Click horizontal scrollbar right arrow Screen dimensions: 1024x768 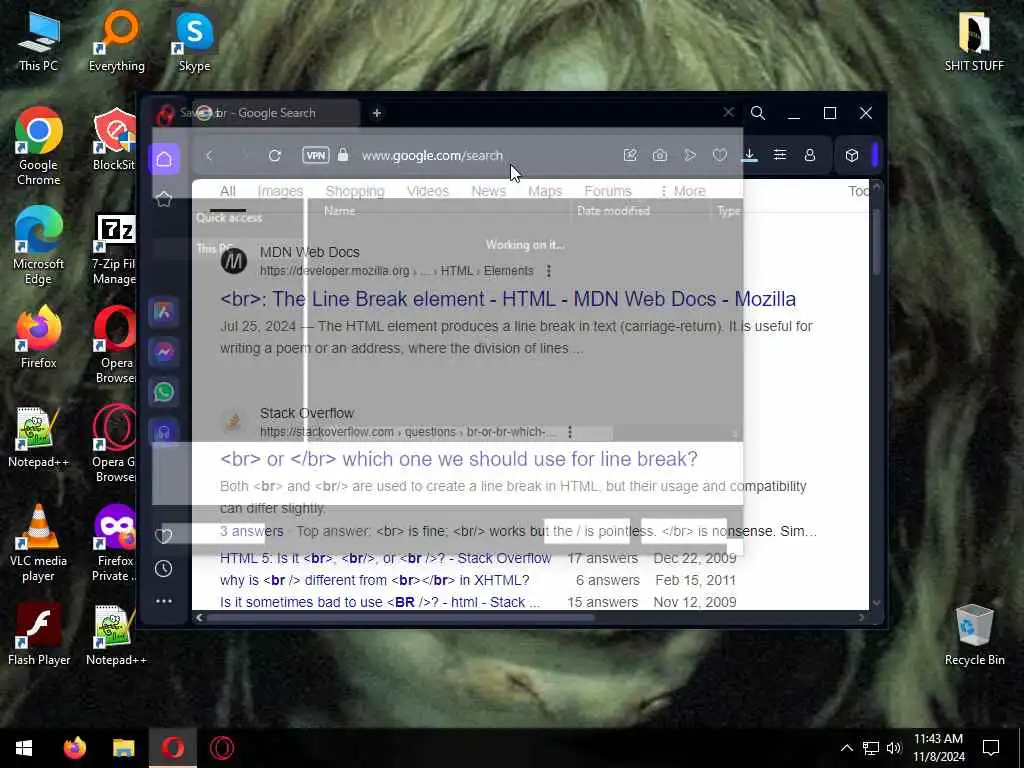coord(861,617)
